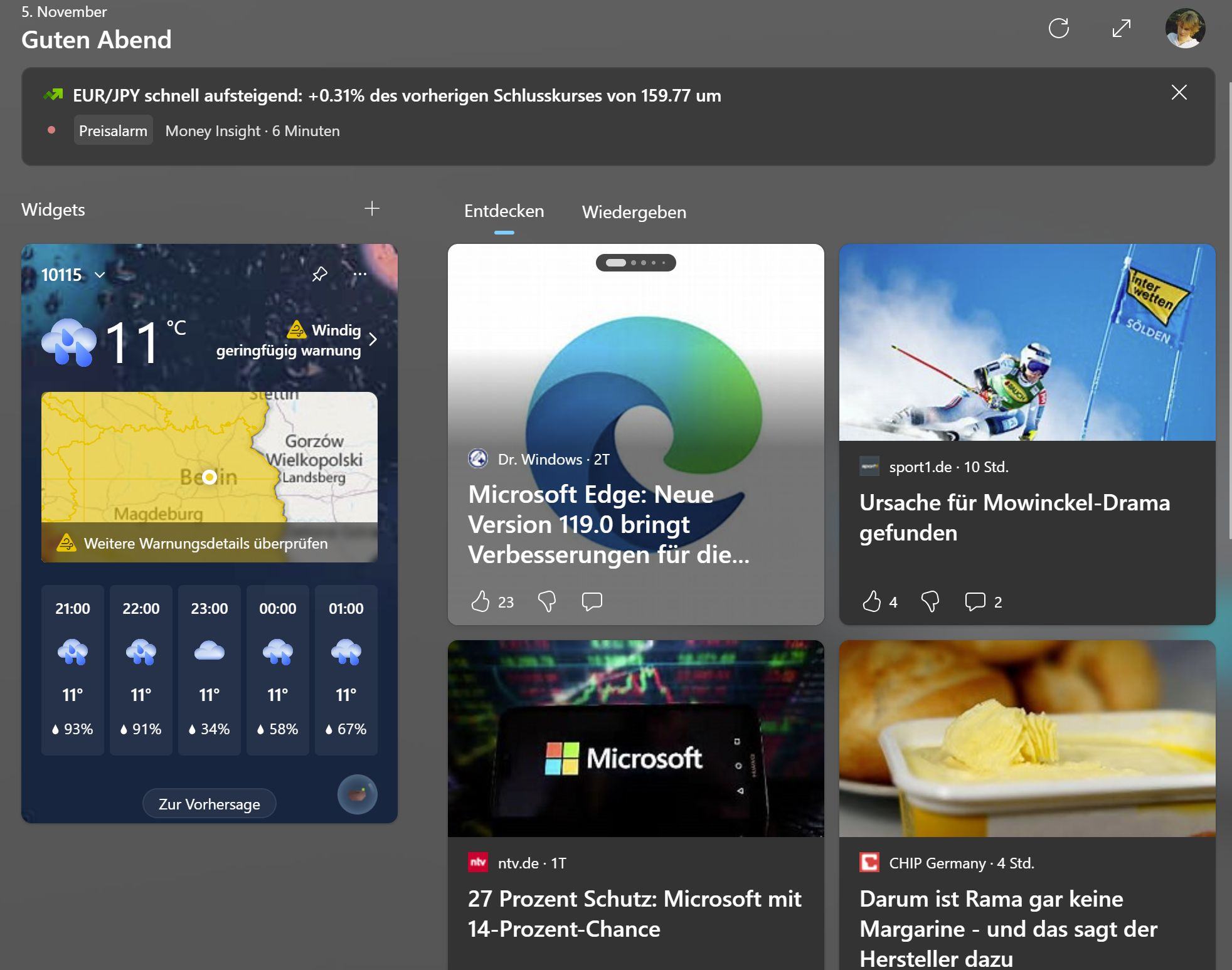Click the round icon in weather widget corner
This screenshot has height=970, width=1232.
(x=358, y=794)
